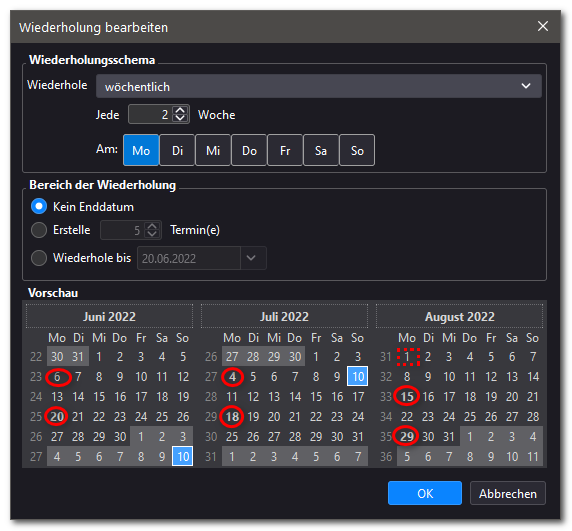Select circled July 18 in preview calendar
This screenshot has height=531, width=572.
coord(232,416)
